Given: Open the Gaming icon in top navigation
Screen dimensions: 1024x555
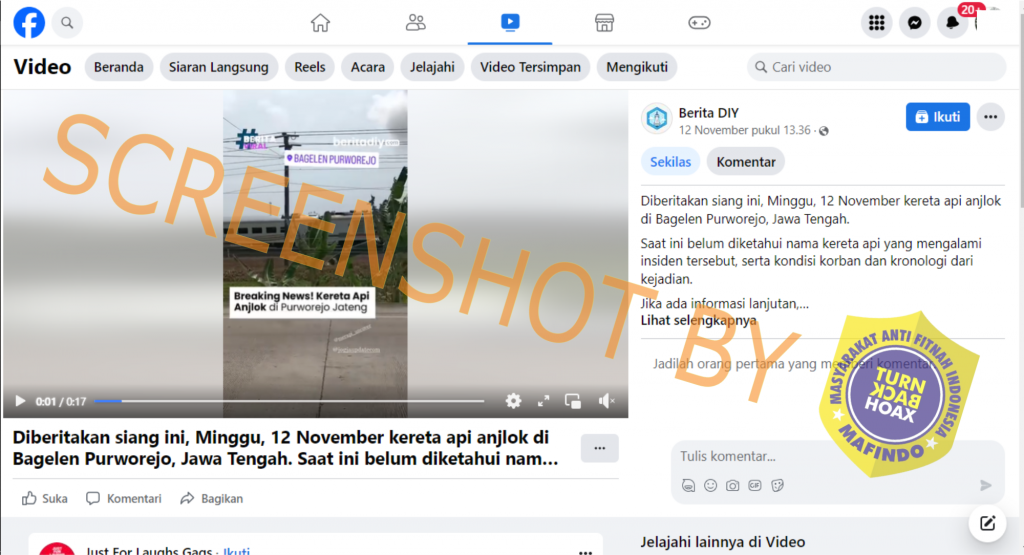Looking at the screenshot, I should click(x=699, y=22).
